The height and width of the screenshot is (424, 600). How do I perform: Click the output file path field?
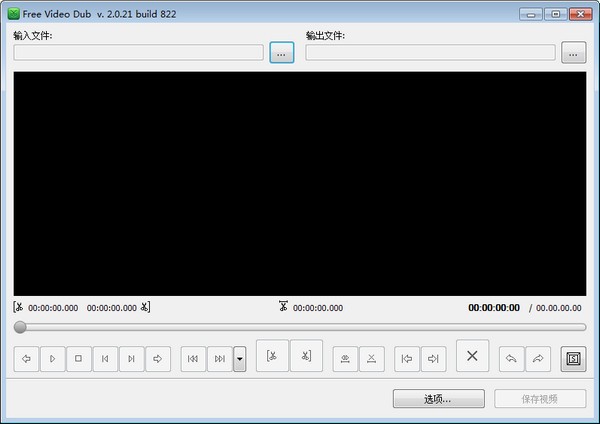pyautogui.click(x=430, y=52)
